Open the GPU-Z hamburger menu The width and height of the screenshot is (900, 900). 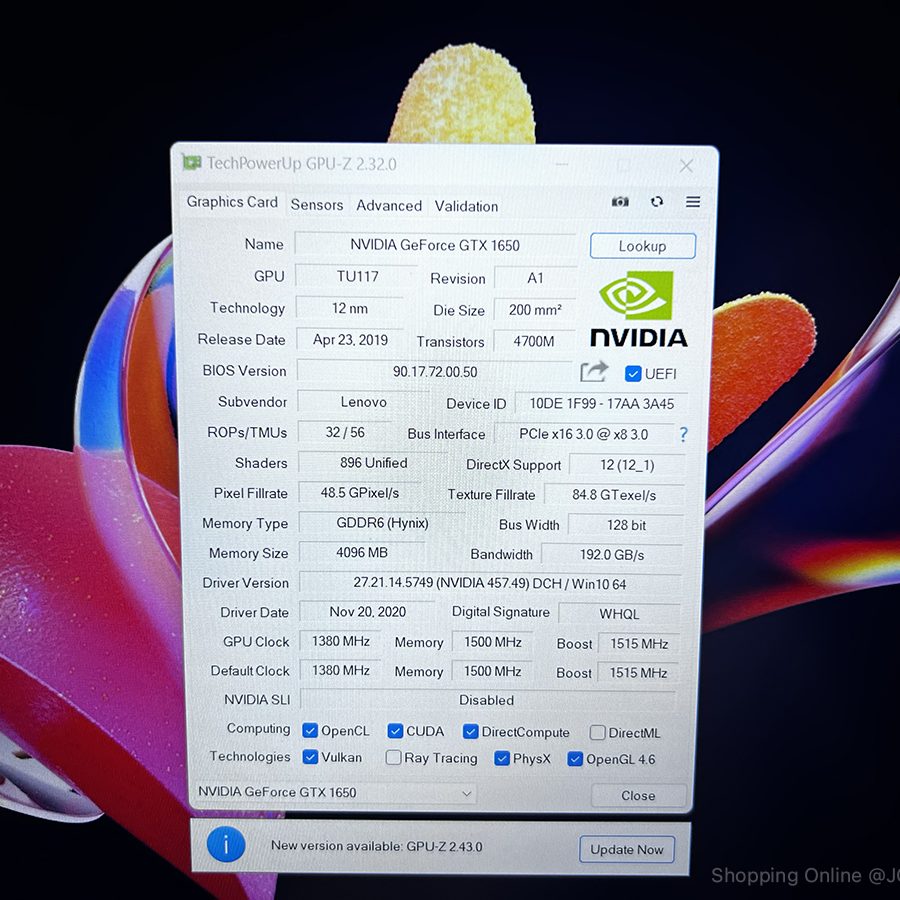(693, 201)
